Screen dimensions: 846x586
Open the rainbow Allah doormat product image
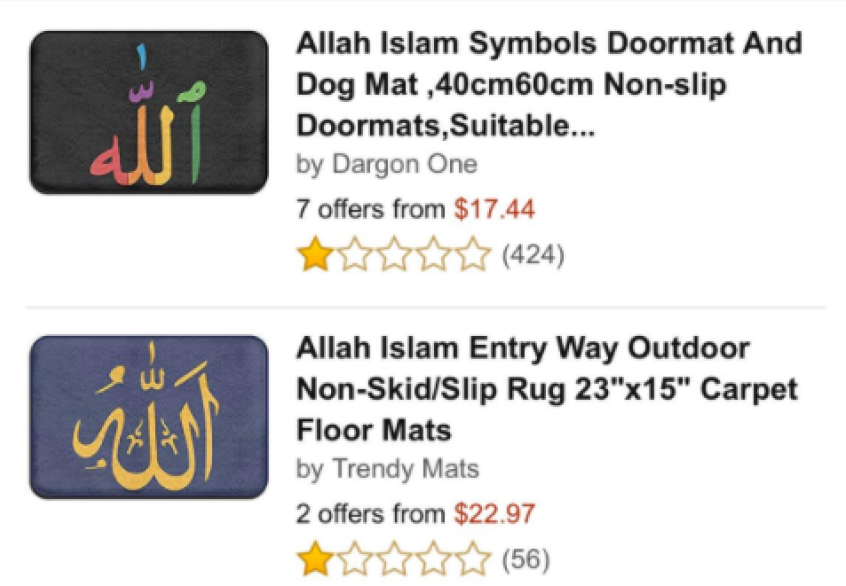[x=149, y=112]
